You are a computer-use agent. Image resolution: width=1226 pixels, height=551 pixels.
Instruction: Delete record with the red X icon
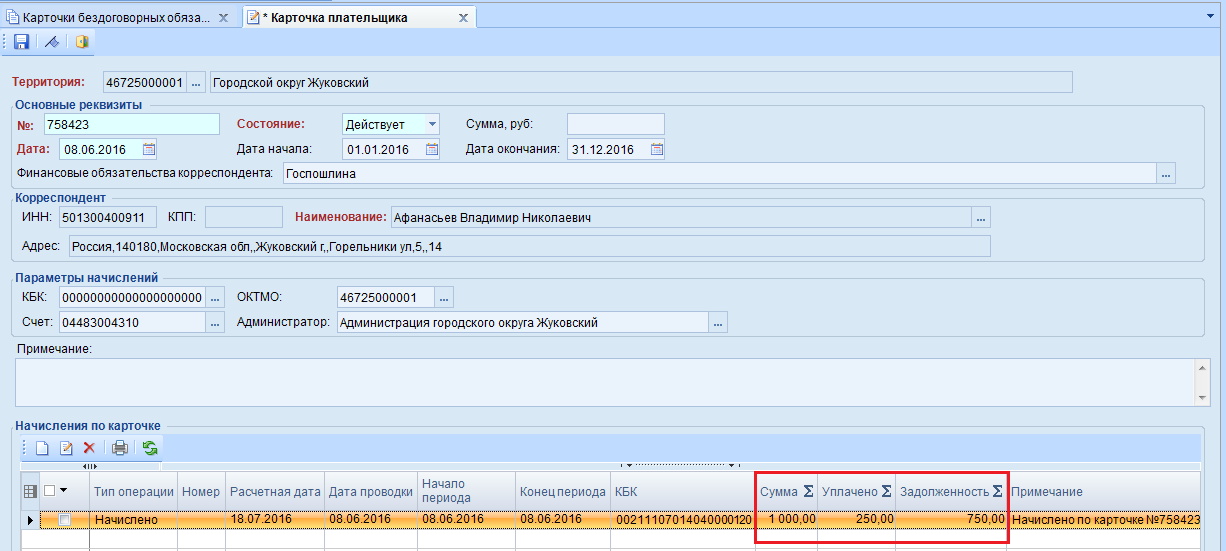click(89, 448)
